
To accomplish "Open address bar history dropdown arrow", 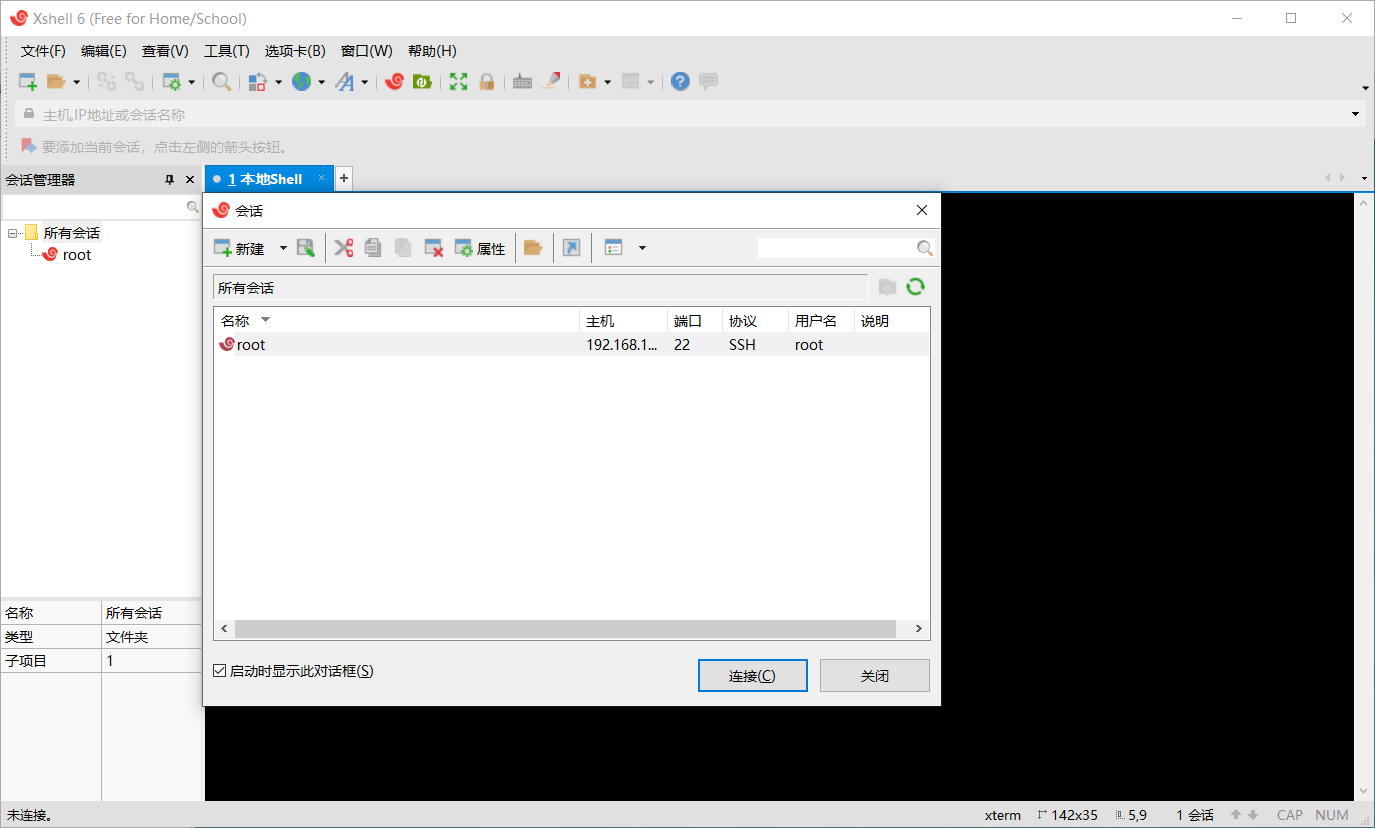I will pyautogui.click(x=1356, y=114).
